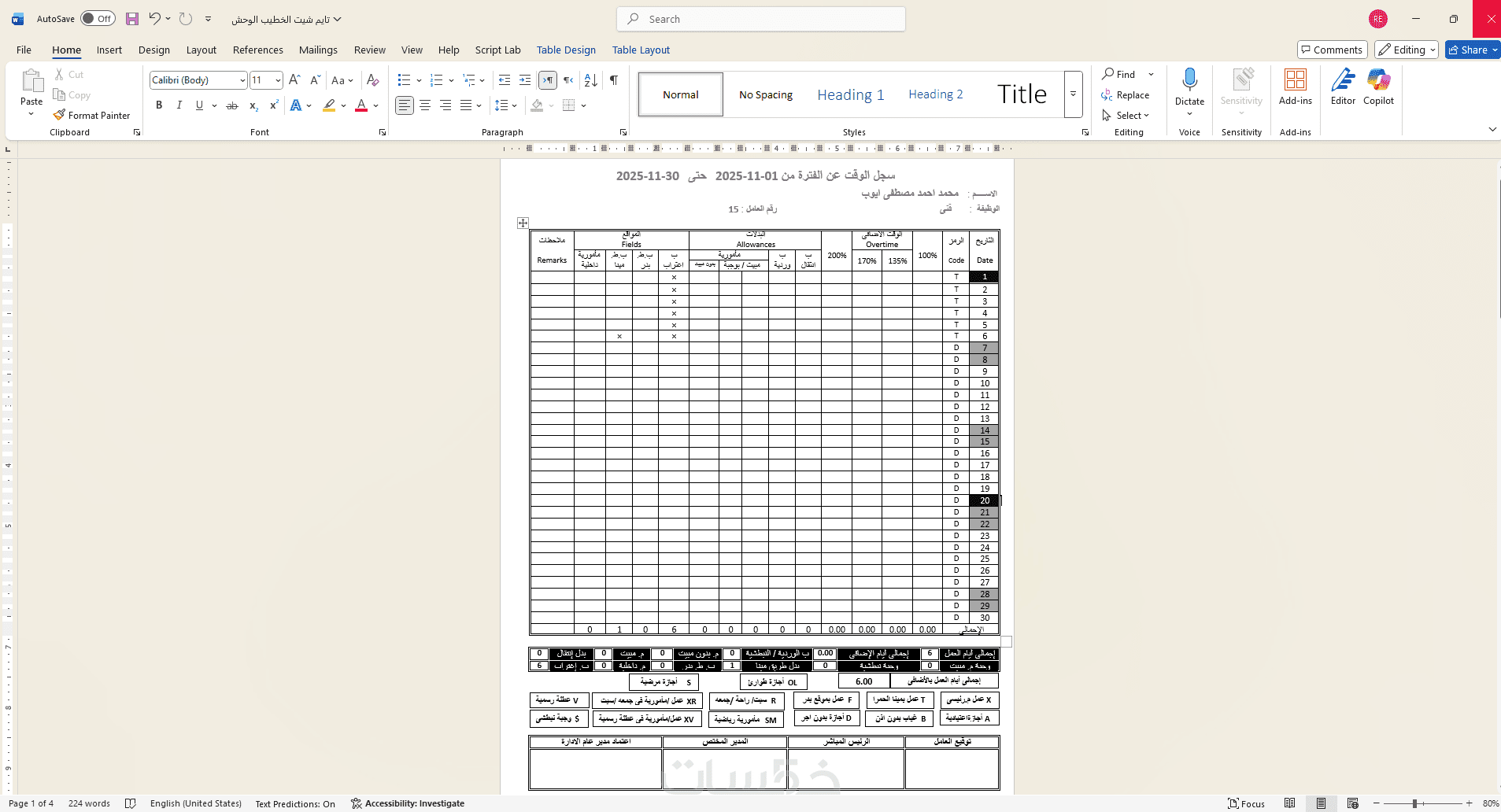The height and width of the screenshot is (812, 1501).
Task: Toggle bold formatting
Action: [159, 105]
